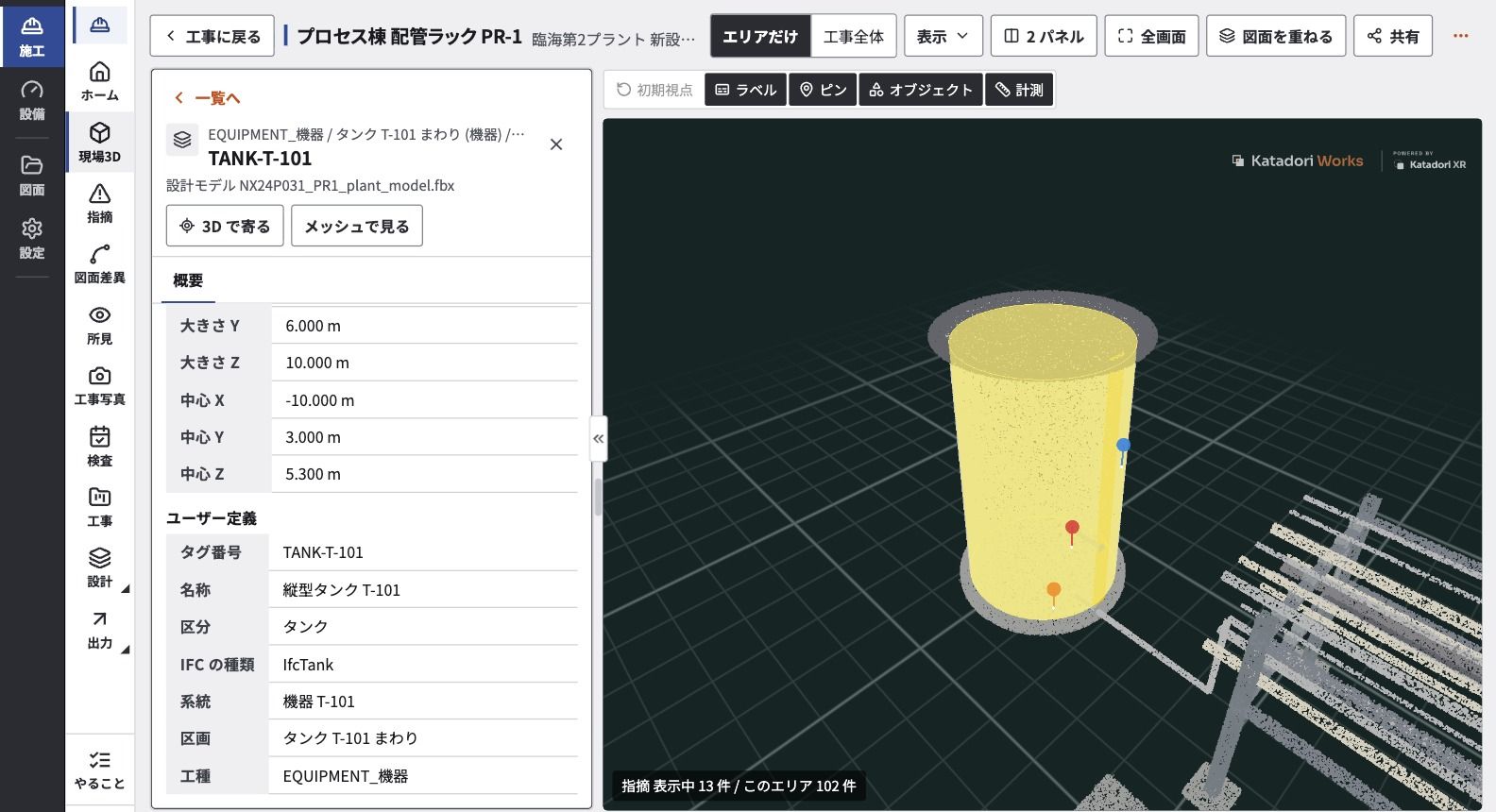
Task: Toggle 計測 measurement tool
Action: [x=1019, y=90]
